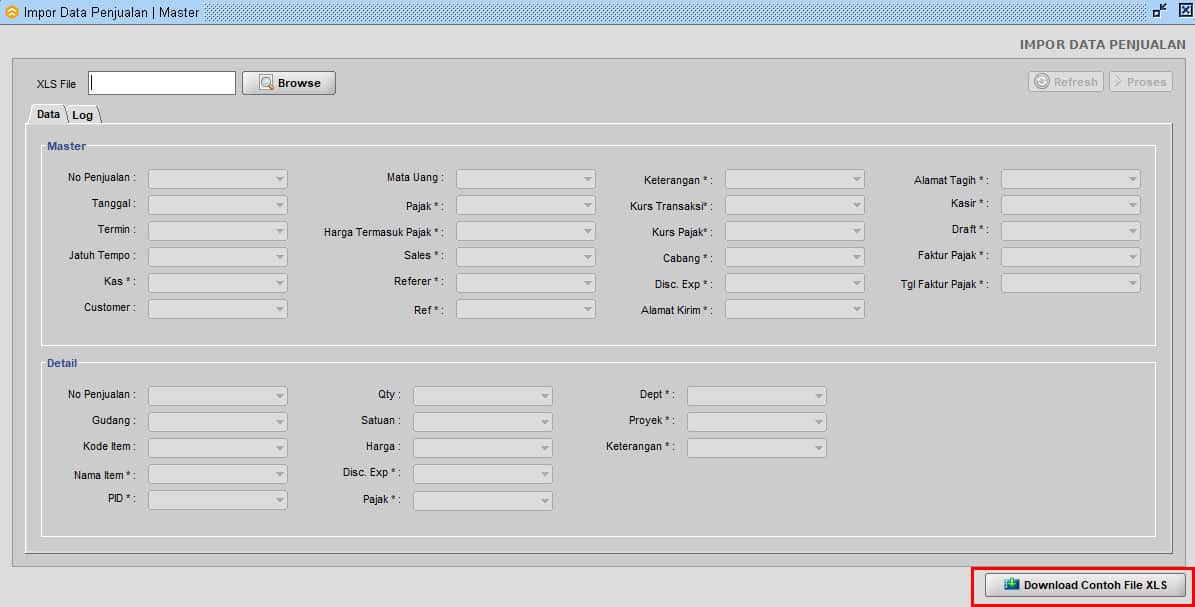Image resolution: width=1195 pixels, height=607 pixels.
Task: Open the Kode Item dropdown
Action: pos(217,448)
